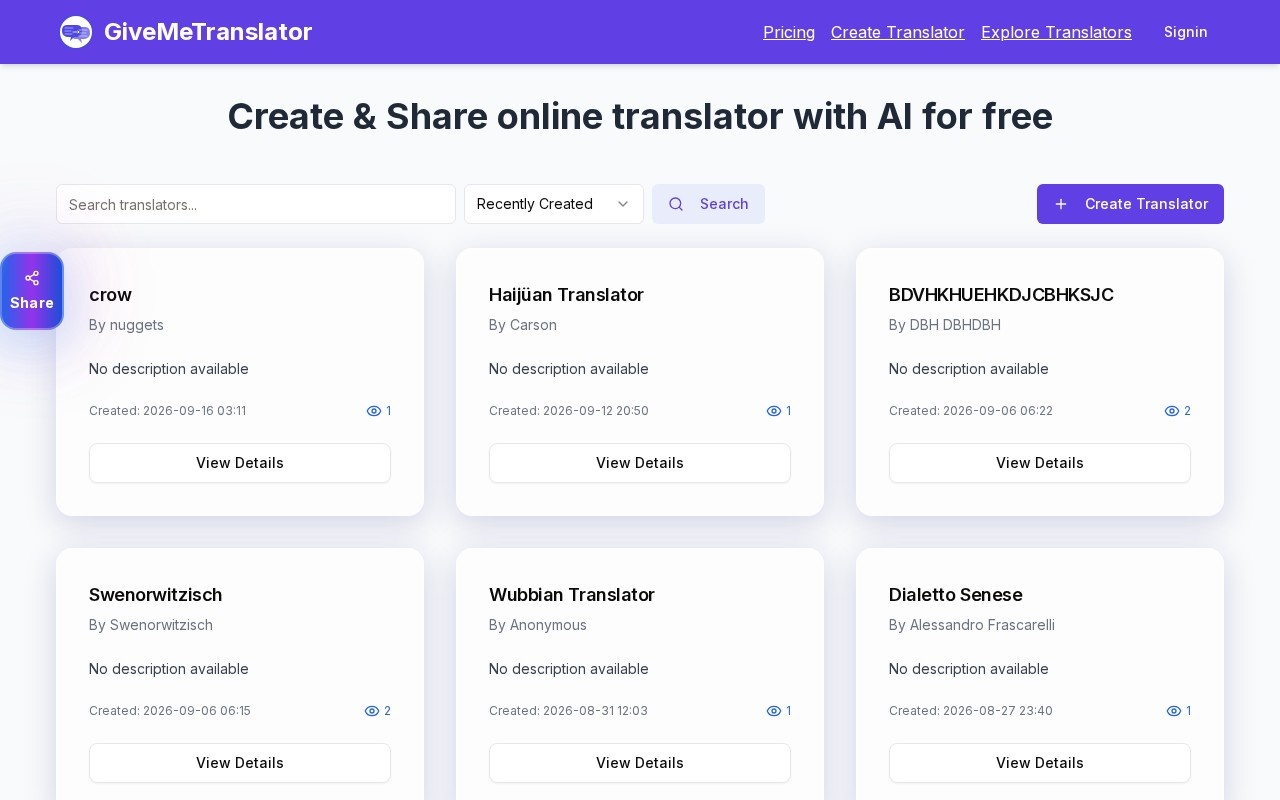Click the Search button
Screen dimensions: 1280x800
click(708, 204)
